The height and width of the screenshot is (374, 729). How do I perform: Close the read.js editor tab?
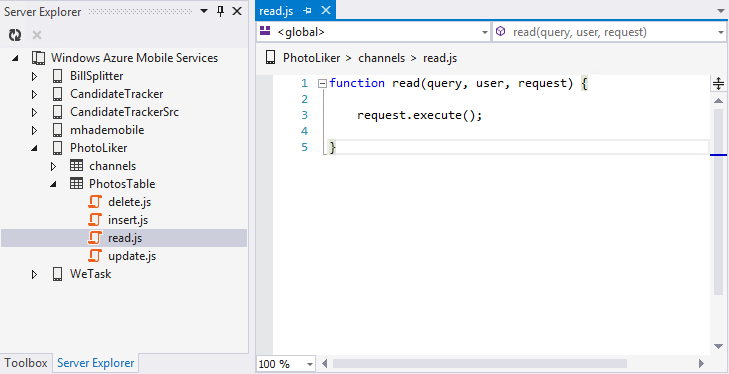326,10
